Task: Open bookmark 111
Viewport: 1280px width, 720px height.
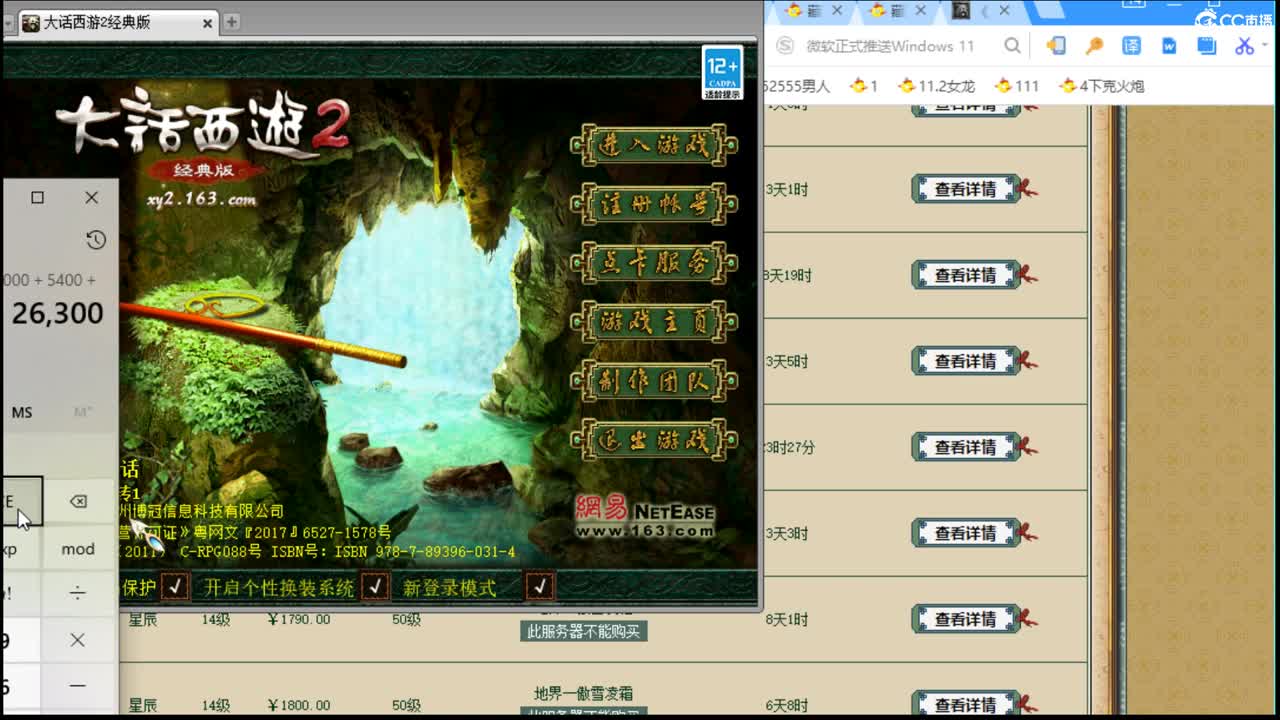Action: (x=1018, y=86)
